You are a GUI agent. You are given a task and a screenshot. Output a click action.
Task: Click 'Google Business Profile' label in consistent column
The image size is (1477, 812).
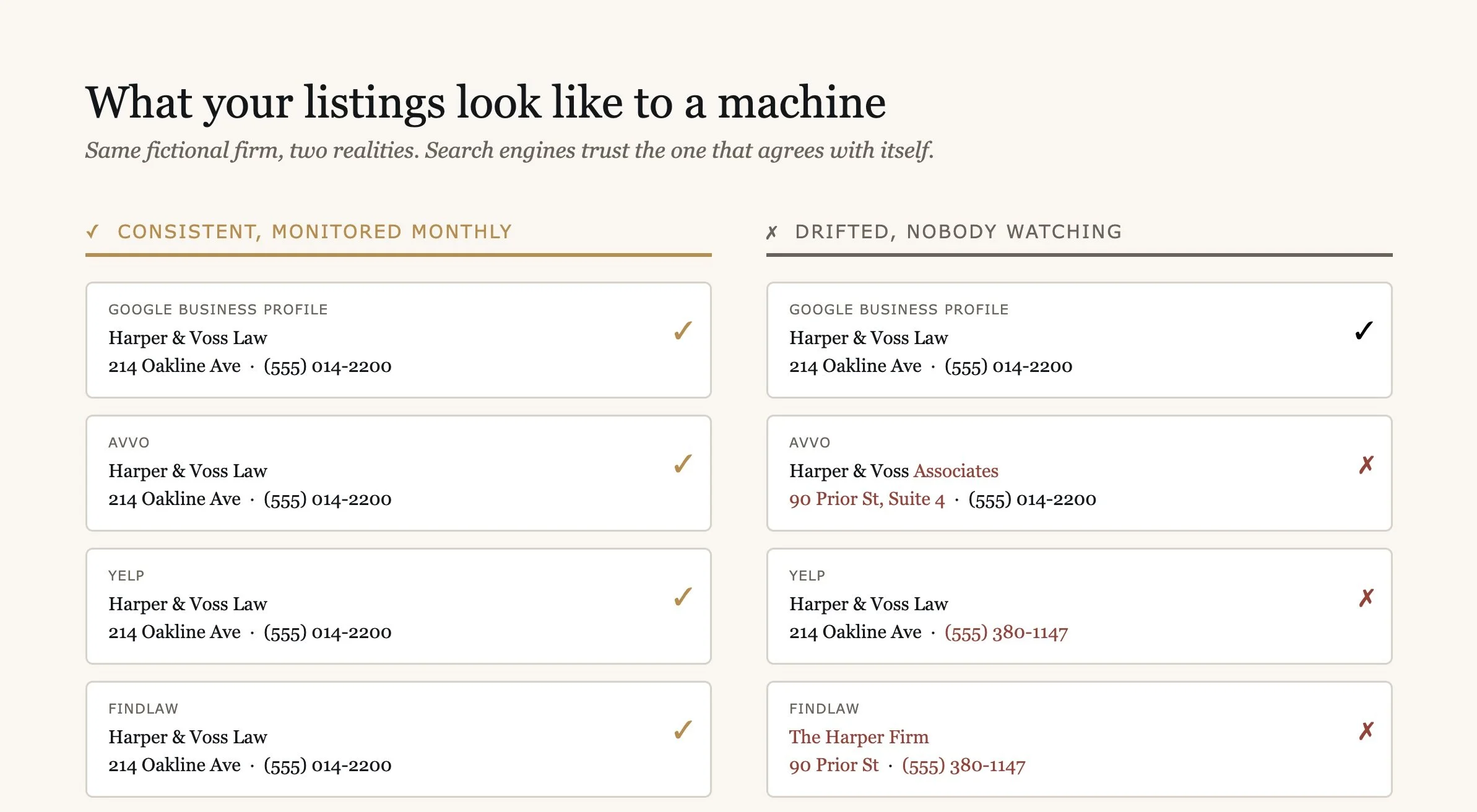pyautogui.click(x=218, y=309)
